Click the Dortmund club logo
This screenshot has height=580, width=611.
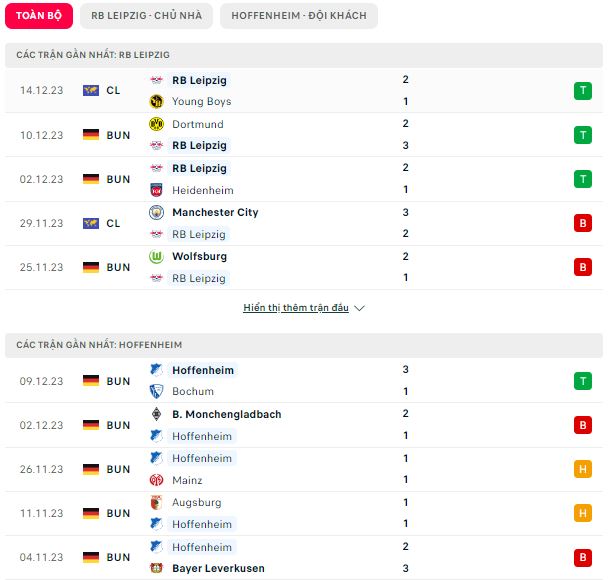coord(156,124)
